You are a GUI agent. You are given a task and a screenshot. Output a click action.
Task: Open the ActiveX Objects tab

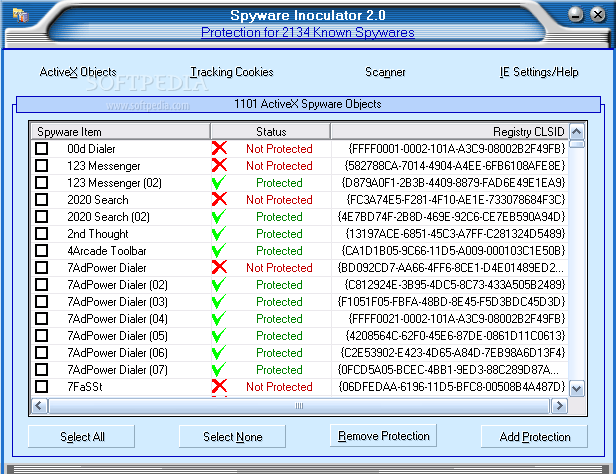pyautogui.click(x=78, y=72)
